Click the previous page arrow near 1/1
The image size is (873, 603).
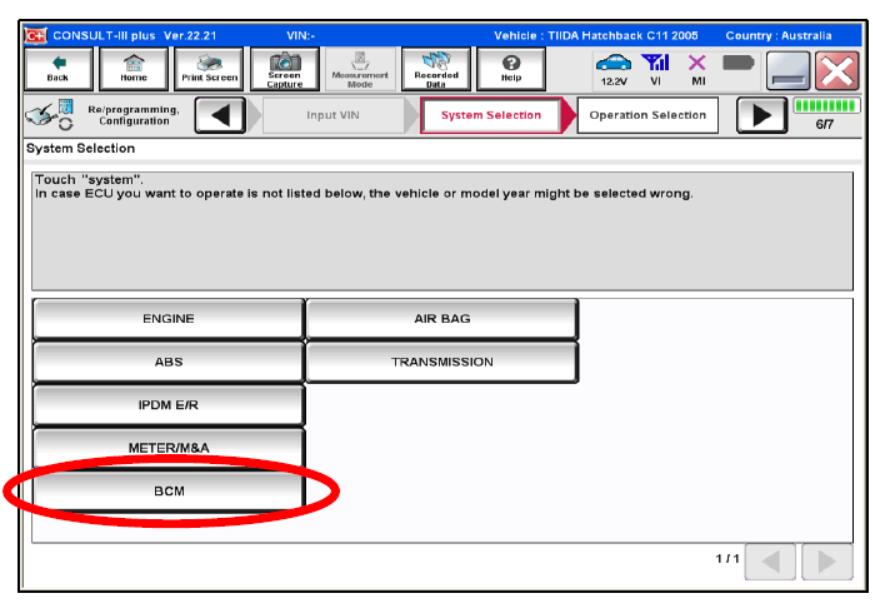771,562
